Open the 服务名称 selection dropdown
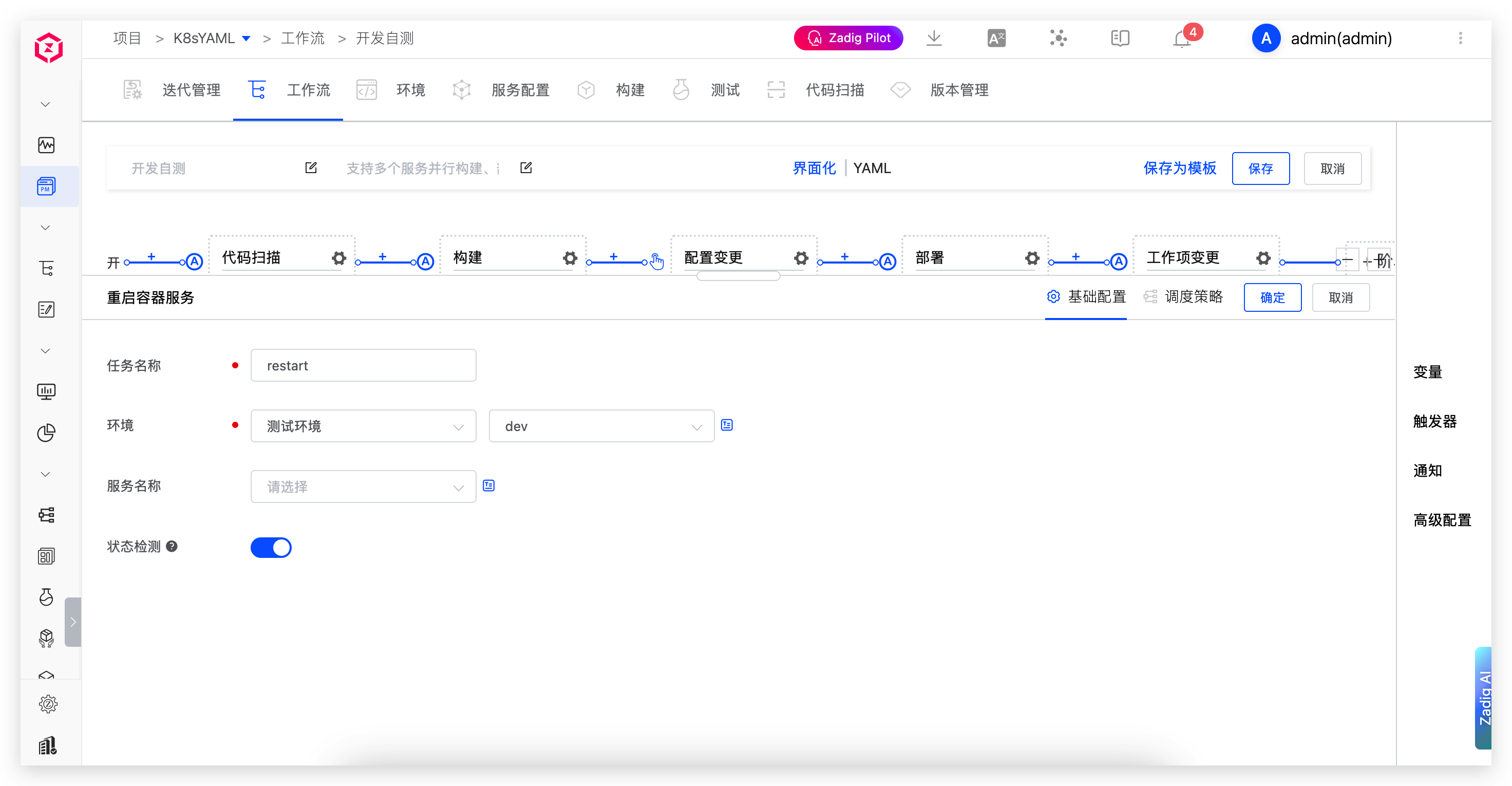The image size is (1512, 786). pos(363,486)
